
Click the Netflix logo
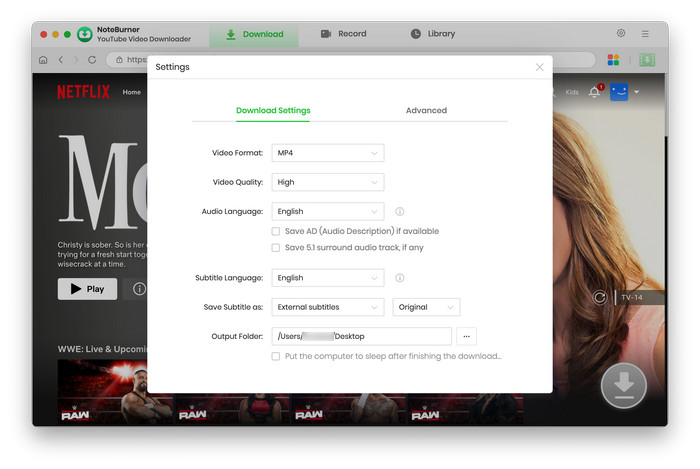coord(83,92)
